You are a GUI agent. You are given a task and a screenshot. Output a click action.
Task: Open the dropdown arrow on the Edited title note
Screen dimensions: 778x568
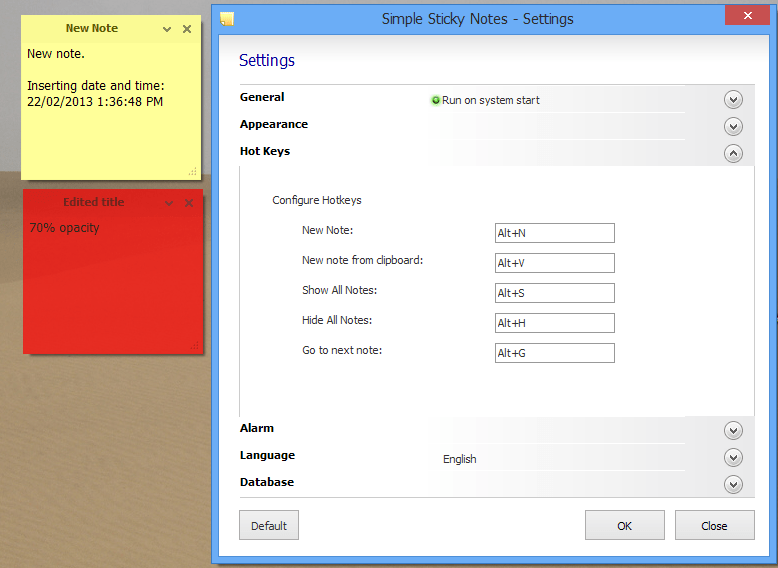[169, 203]
